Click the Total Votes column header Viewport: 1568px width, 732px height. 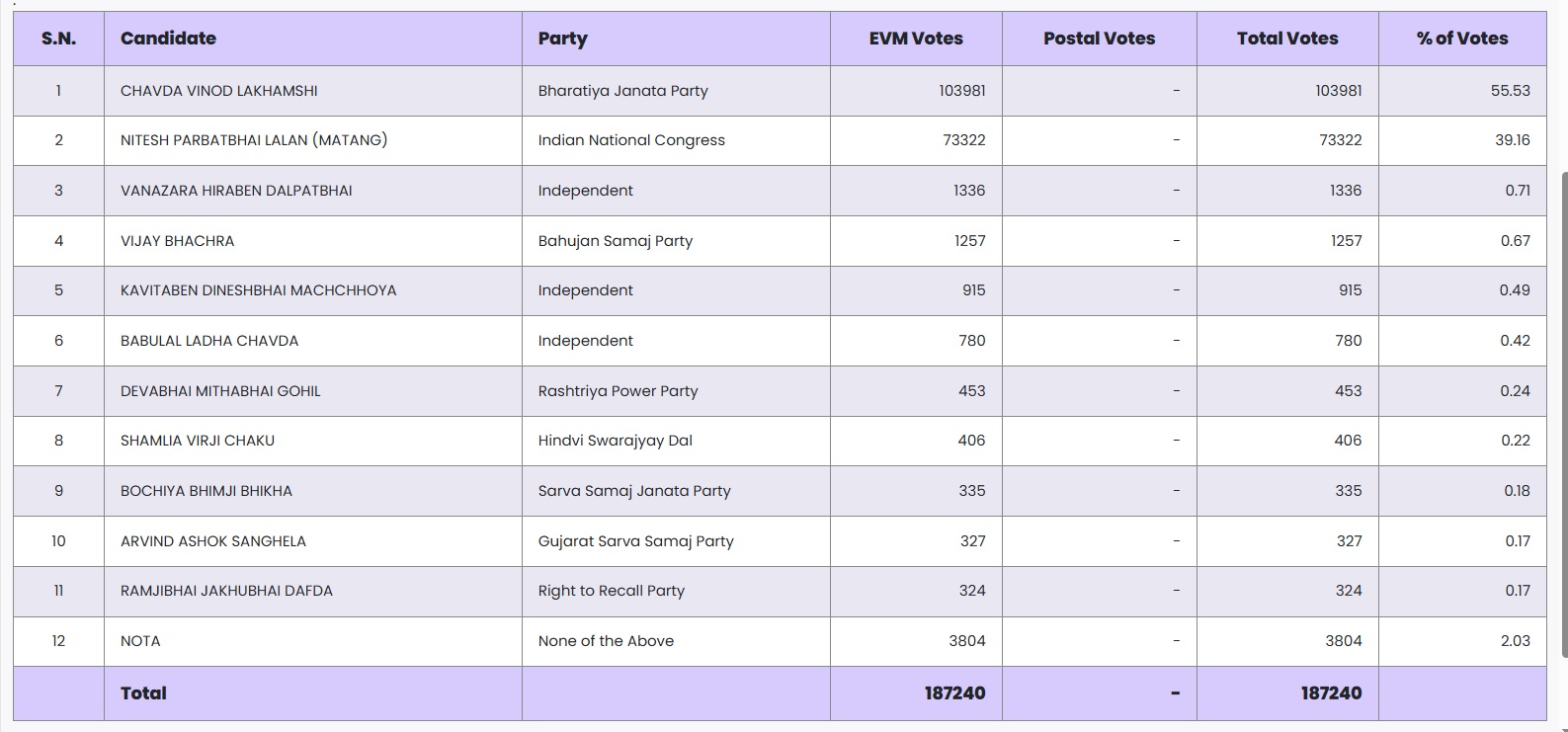click(1286, 39)
